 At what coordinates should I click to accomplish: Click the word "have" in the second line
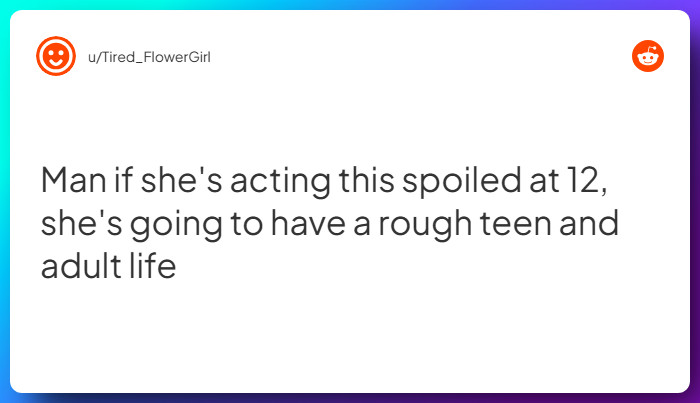pyautogui.click(x=308, y=223)
